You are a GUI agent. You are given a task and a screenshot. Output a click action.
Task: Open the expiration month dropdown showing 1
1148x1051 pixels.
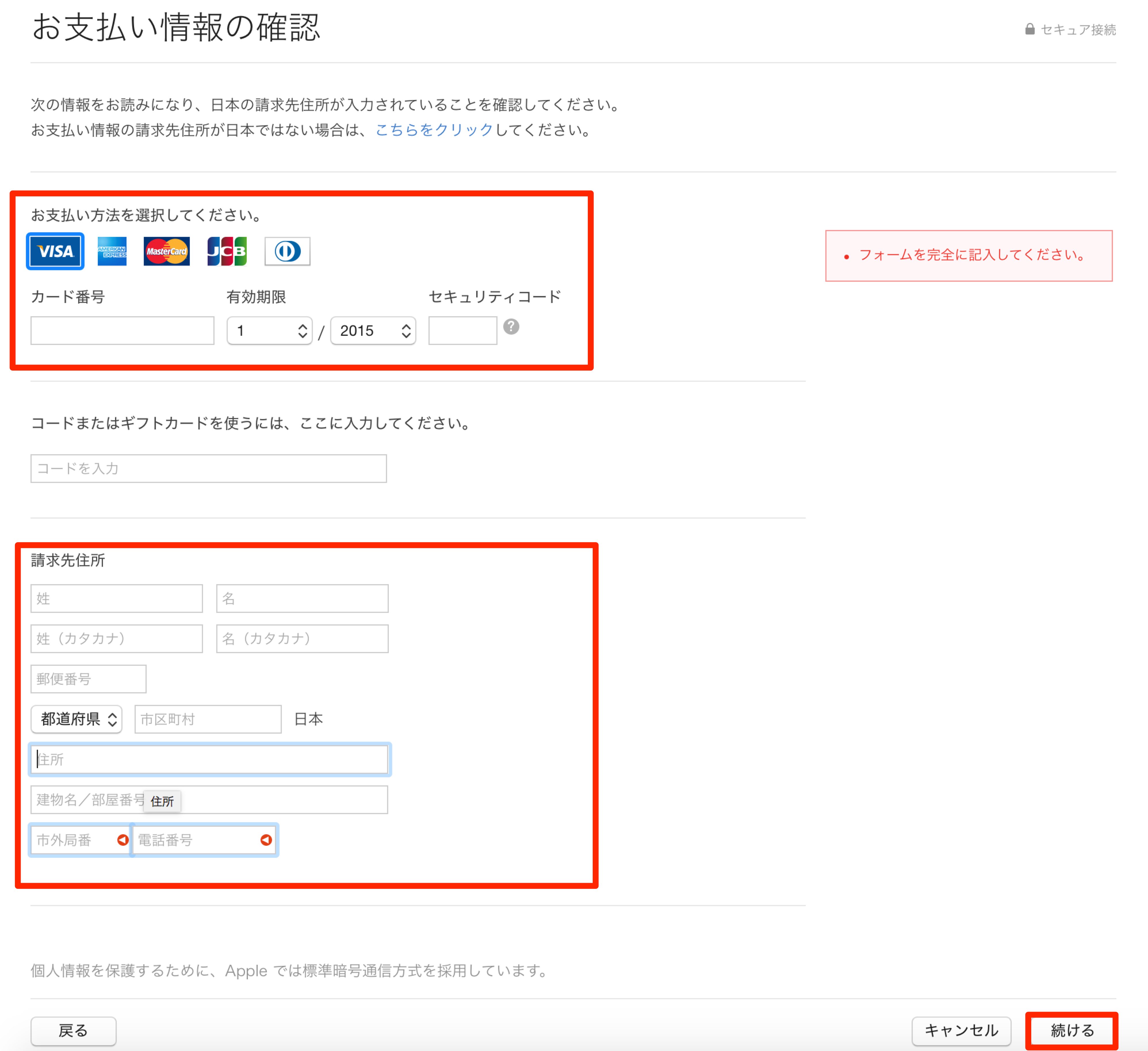269,331
